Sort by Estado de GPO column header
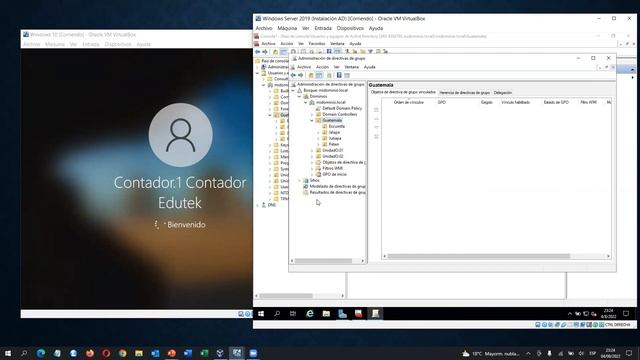Viewport: 640px width, 360px height. pos(556,102)
